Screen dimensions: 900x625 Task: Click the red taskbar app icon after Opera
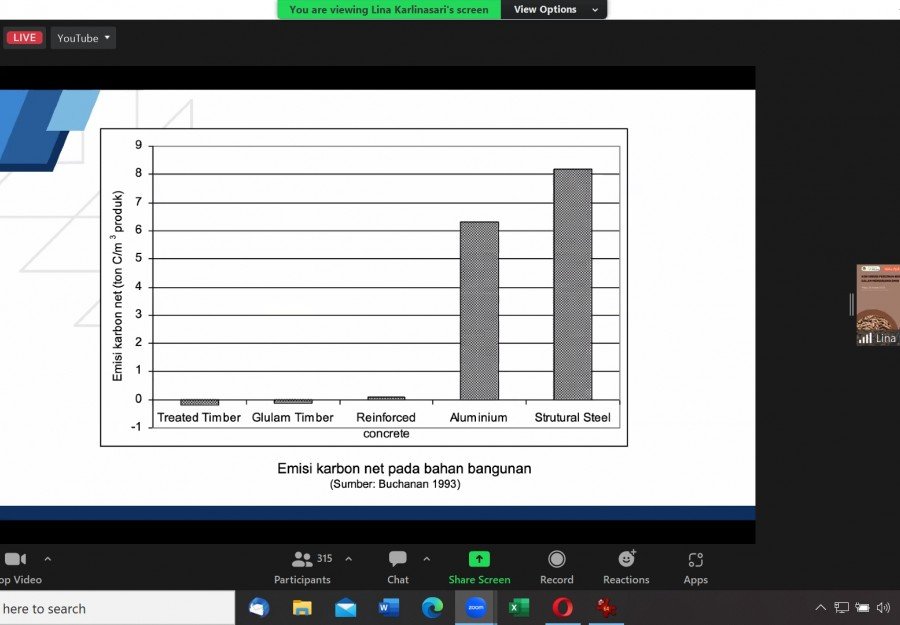tap(606, 607)
